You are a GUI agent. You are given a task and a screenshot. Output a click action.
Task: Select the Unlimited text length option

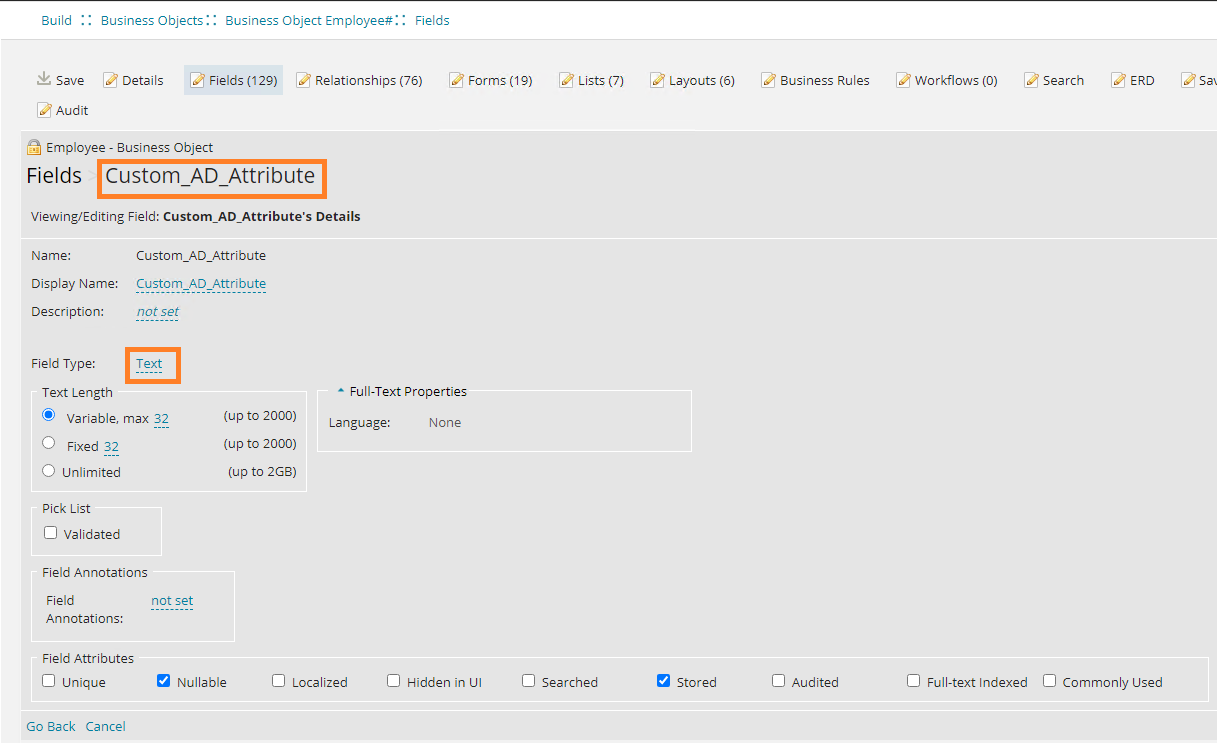coord(48,470)
